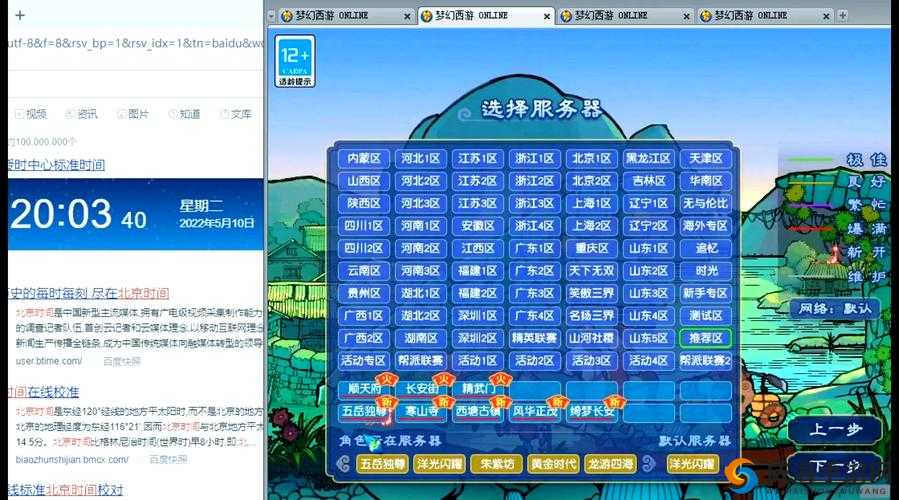
Task: Select the 广东4区 server region
Action: [534, 315]
